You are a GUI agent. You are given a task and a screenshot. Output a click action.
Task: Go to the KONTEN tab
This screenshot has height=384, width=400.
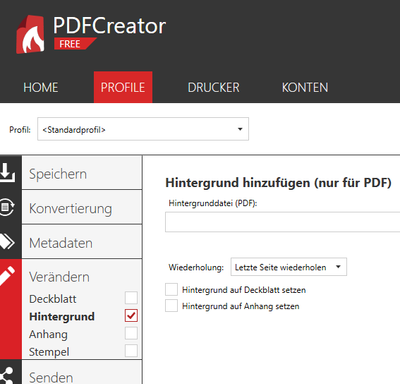(305, 87)
